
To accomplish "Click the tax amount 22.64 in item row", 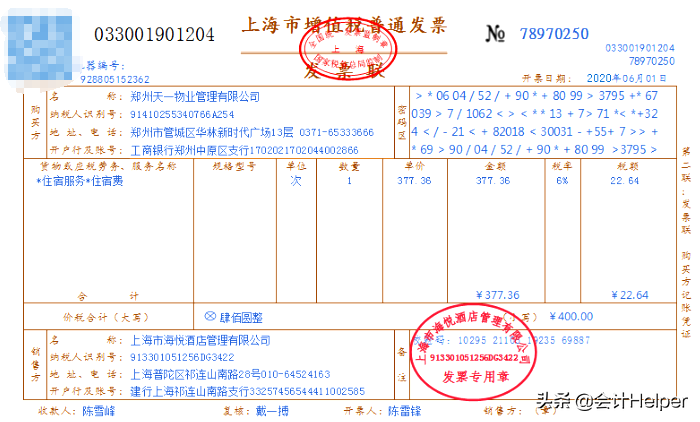I will pyautogui.click(x=625, y=181).
